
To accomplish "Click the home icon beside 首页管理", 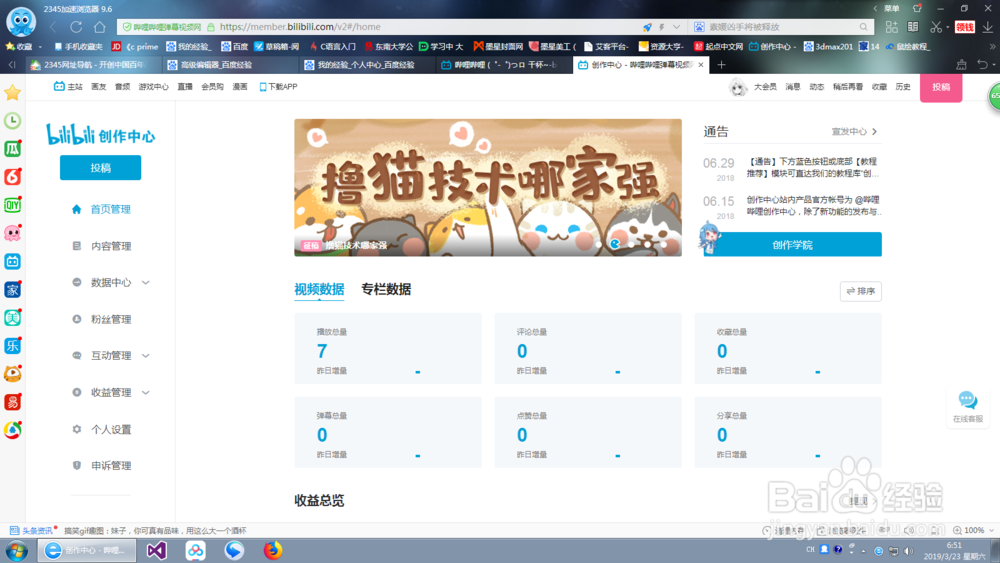I will coord(77,209).
